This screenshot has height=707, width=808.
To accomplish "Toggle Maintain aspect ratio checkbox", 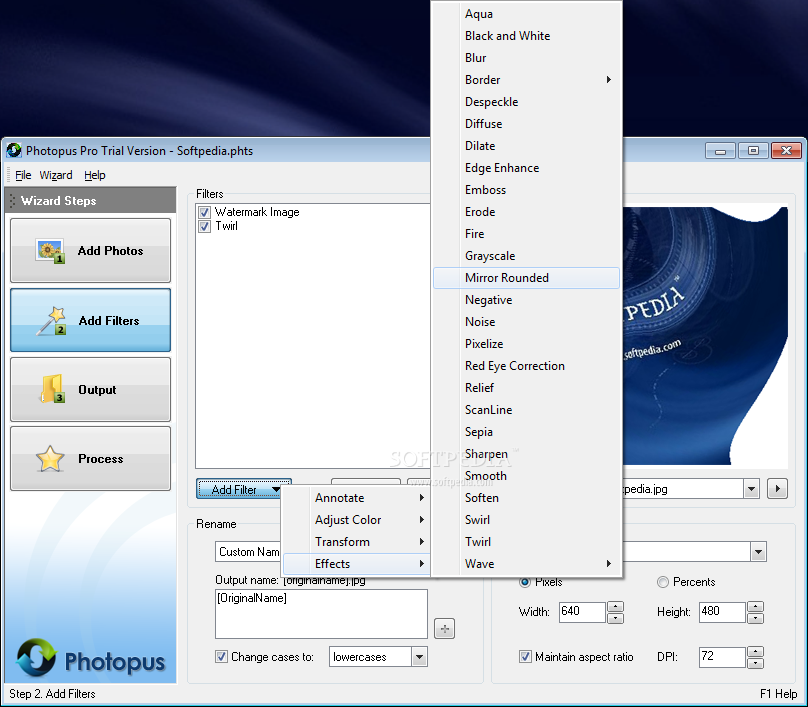I will [x=525, y=656].
